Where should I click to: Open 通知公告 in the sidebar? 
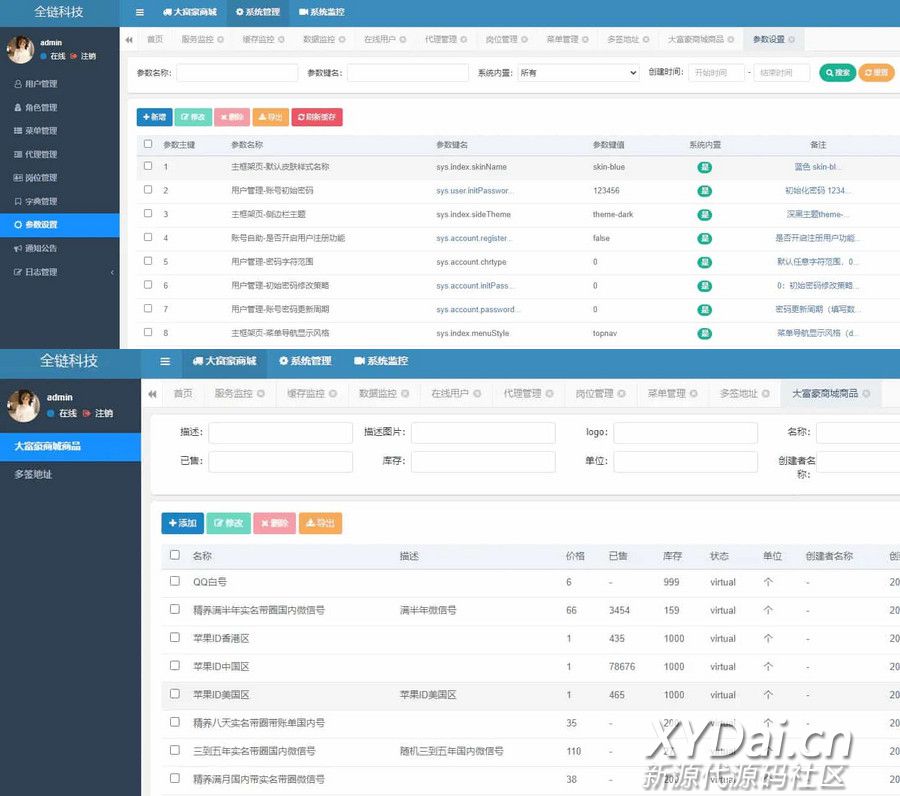(40, 248)
